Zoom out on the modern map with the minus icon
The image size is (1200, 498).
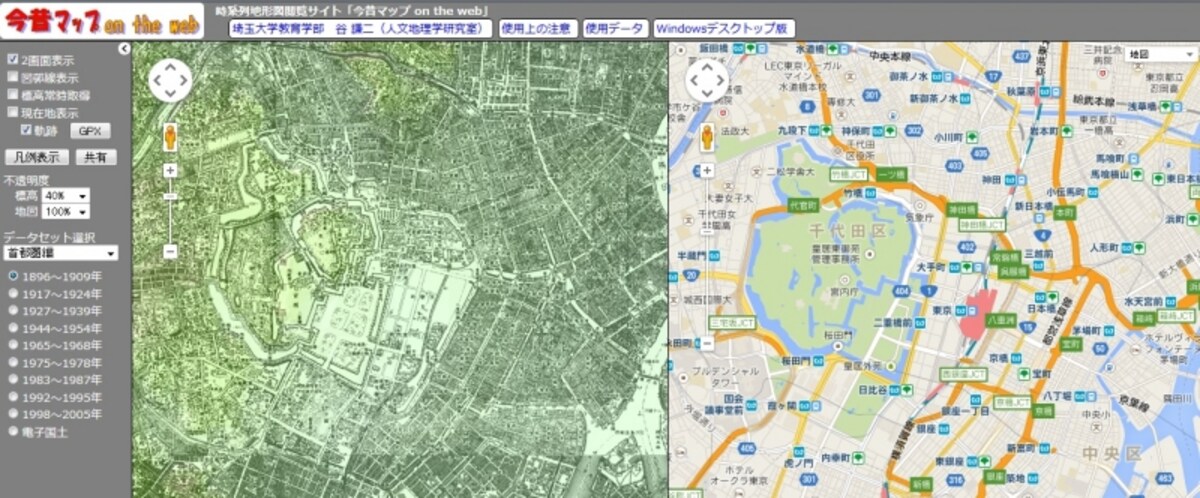click(x=708, y=343)
